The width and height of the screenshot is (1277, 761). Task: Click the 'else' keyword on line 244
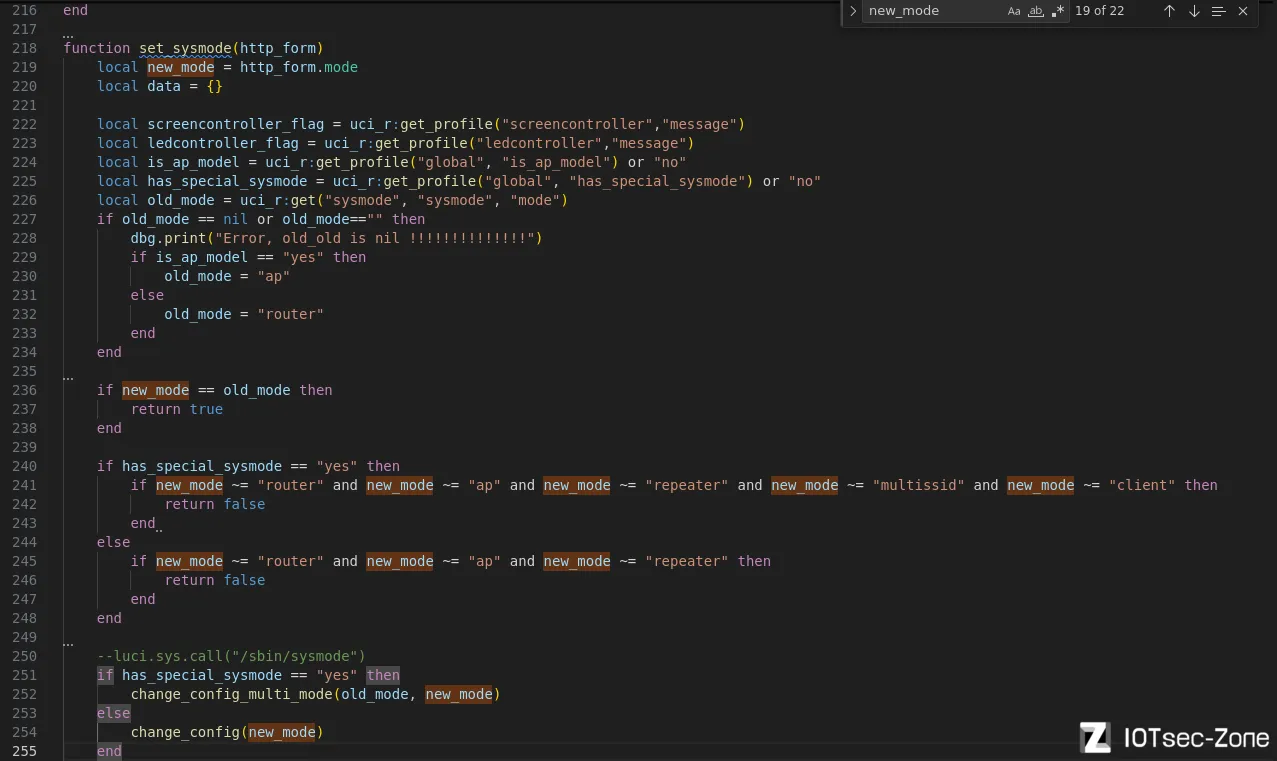tap(114, 542)
